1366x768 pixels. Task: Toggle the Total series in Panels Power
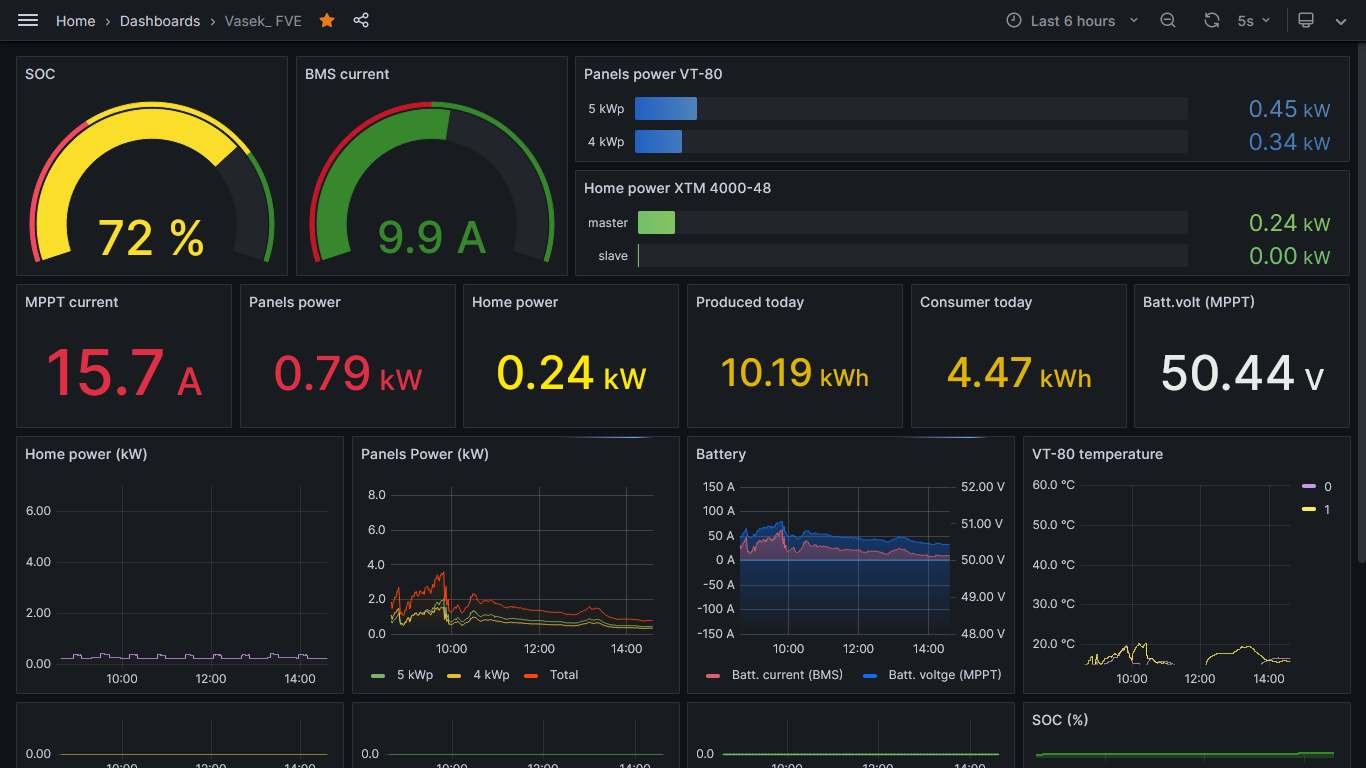point(563,675)
